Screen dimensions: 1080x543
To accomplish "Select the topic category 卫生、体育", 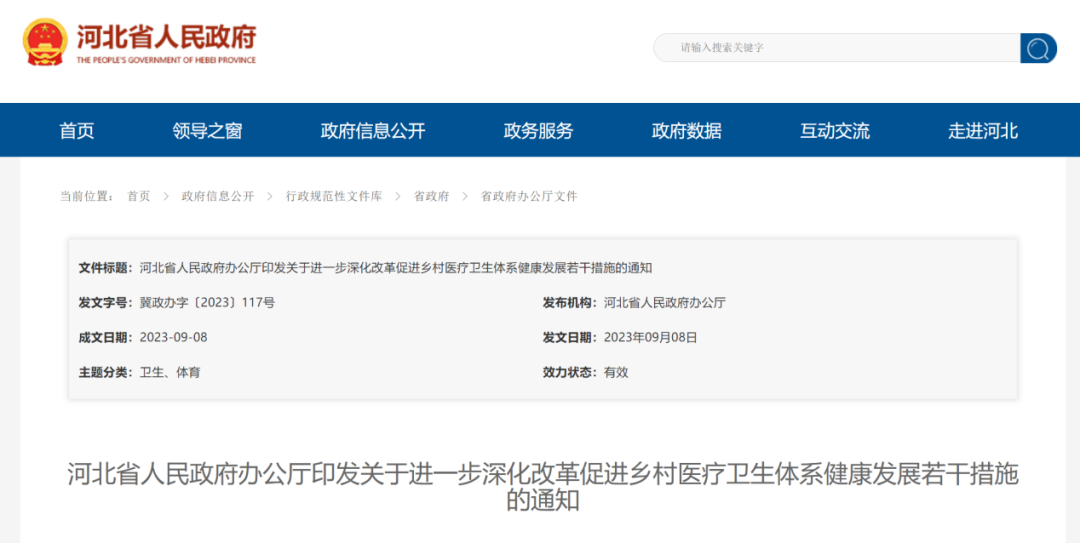I will [170, 373].
